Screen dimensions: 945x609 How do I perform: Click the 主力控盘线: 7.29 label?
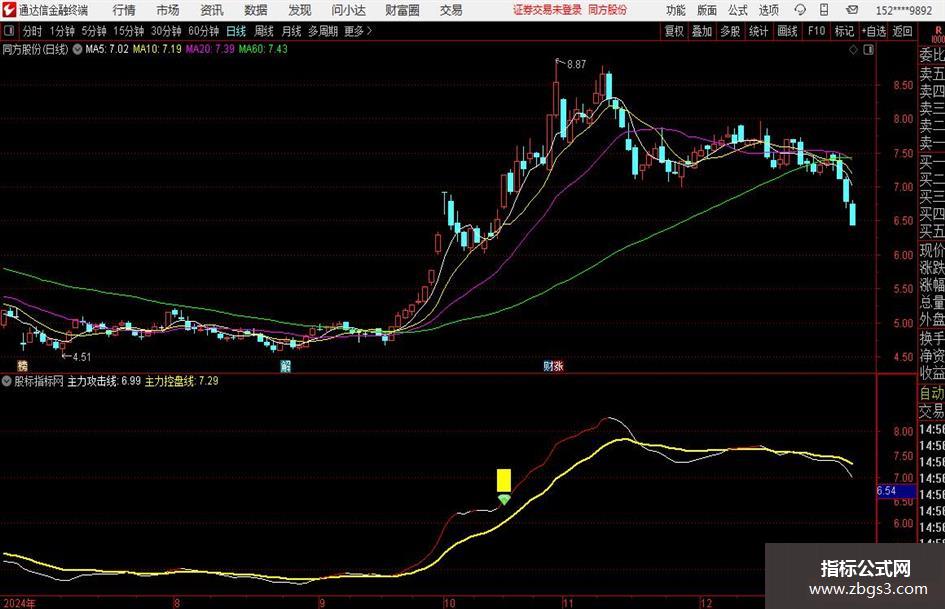click(x=181, y=381)
